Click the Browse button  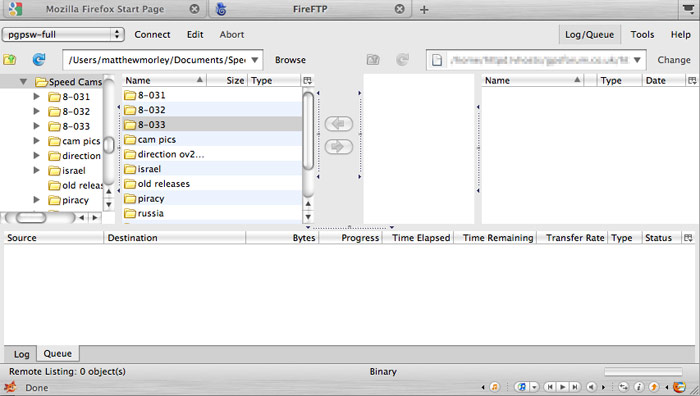pyautogui.click(x=290, y=60)
